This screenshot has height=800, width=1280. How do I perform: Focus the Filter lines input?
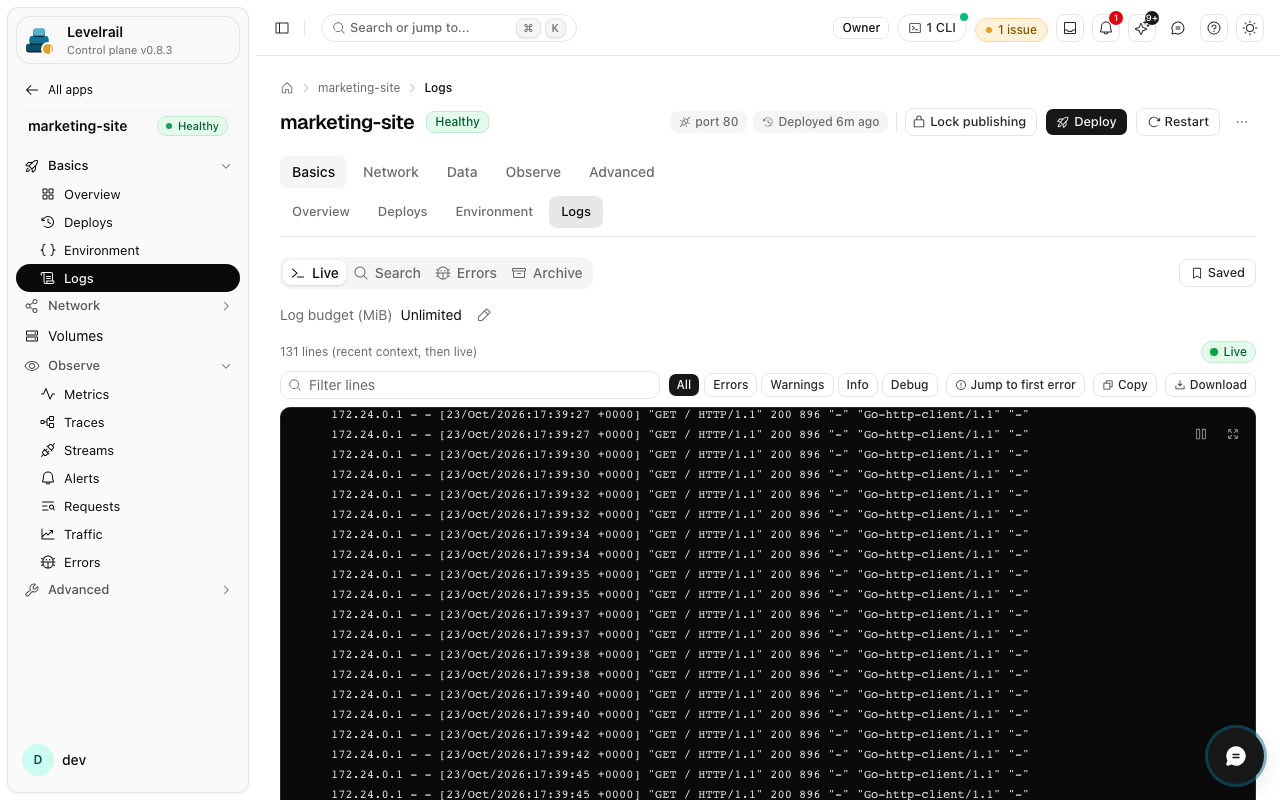click(470, 385)
